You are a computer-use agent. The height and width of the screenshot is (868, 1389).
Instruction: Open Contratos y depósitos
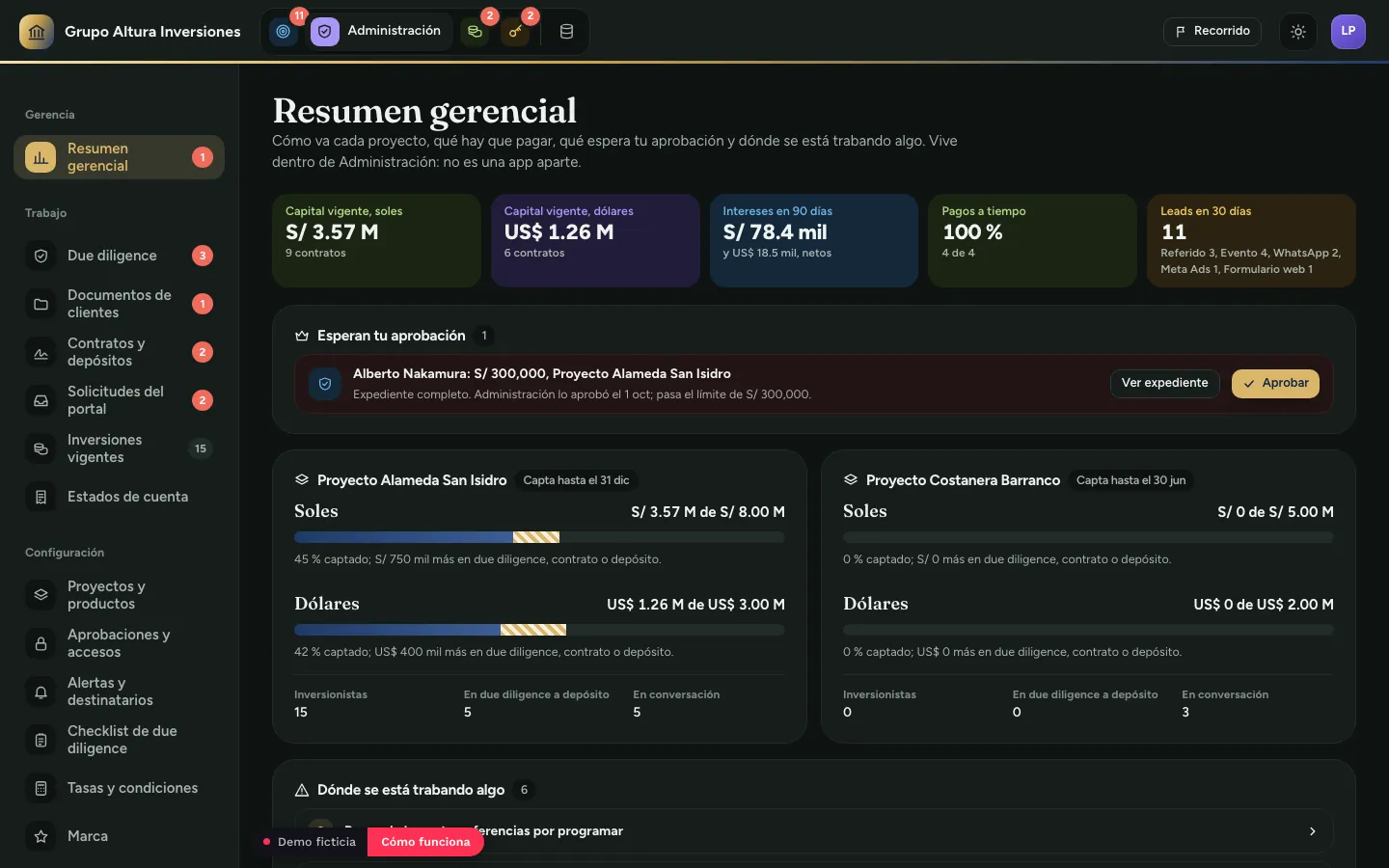119,352
